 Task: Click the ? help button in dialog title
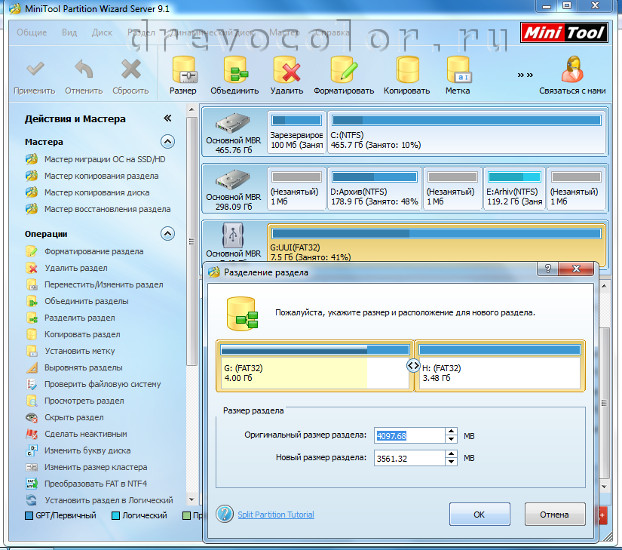click(547, 269)
